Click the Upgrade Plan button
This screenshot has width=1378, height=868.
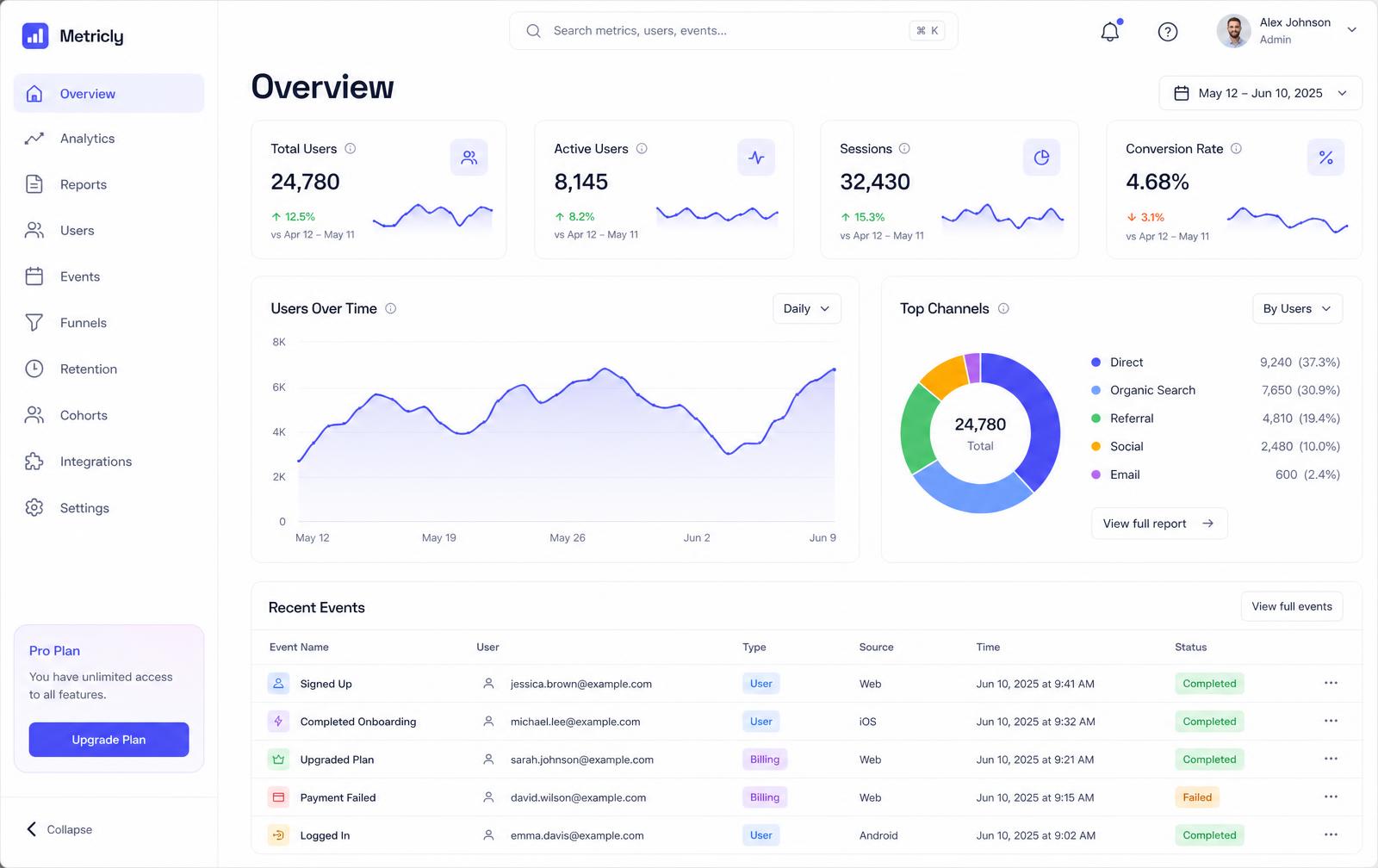109,740
